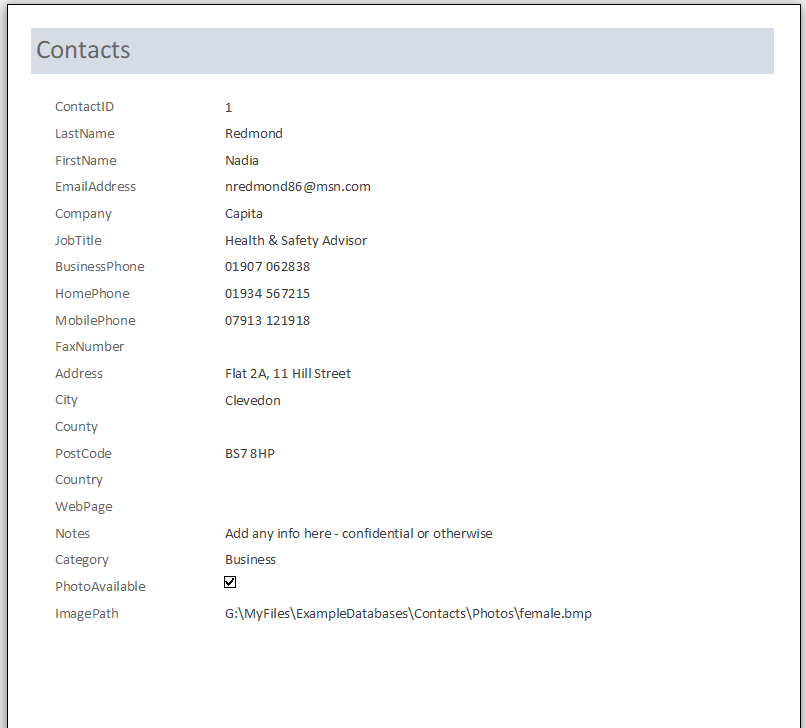Click the City value Clevedon
This screenshot has height=728, width=806.
pyautogui.click(x=253, y=401)
